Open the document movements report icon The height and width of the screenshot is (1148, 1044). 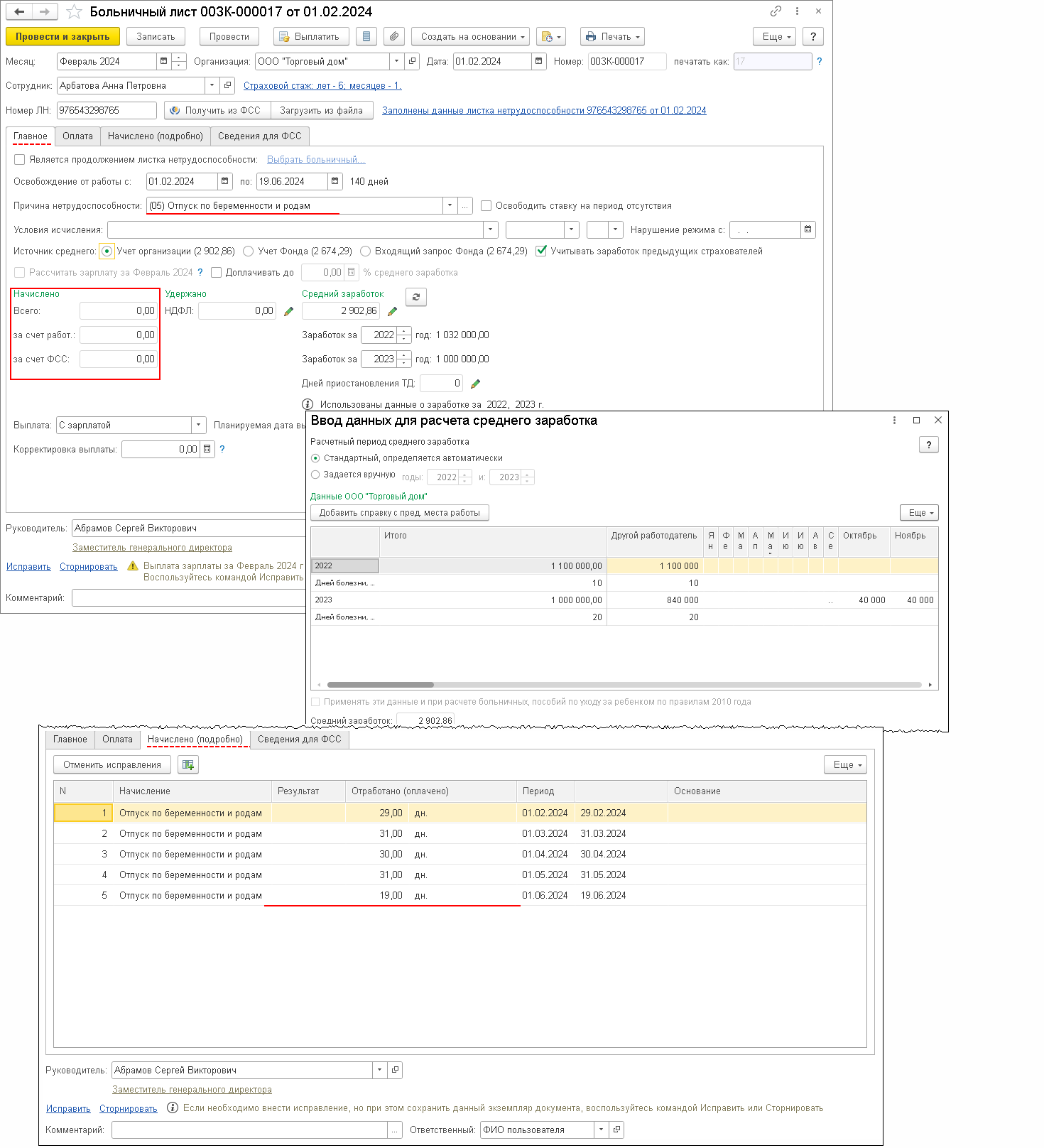(366, 37)
